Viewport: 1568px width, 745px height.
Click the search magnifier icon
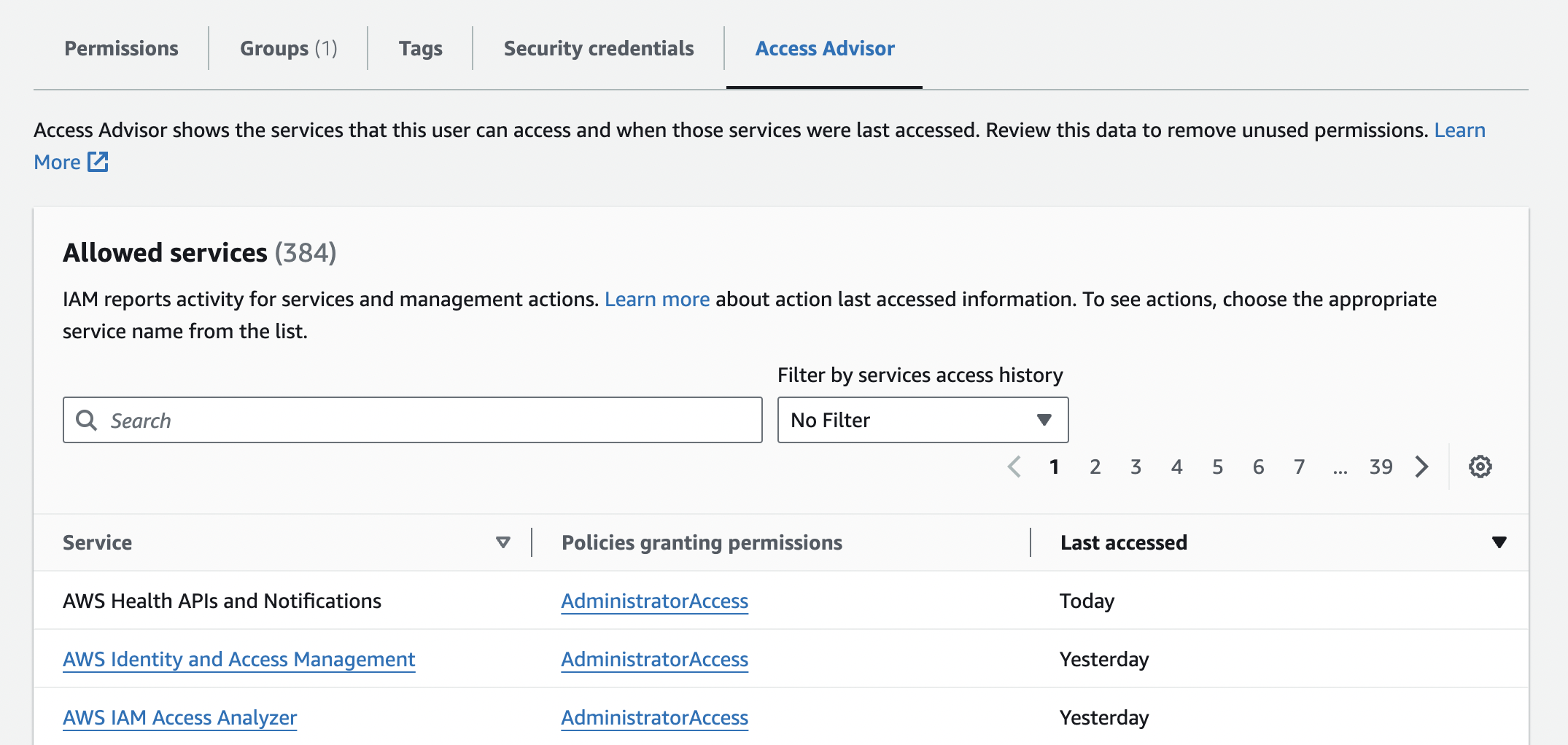pyautogui.click(x=87, y=420)
